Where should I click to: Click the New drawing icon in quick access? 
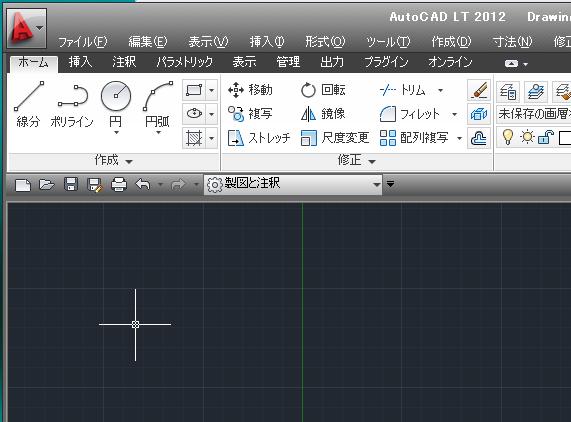coord(23,185)
